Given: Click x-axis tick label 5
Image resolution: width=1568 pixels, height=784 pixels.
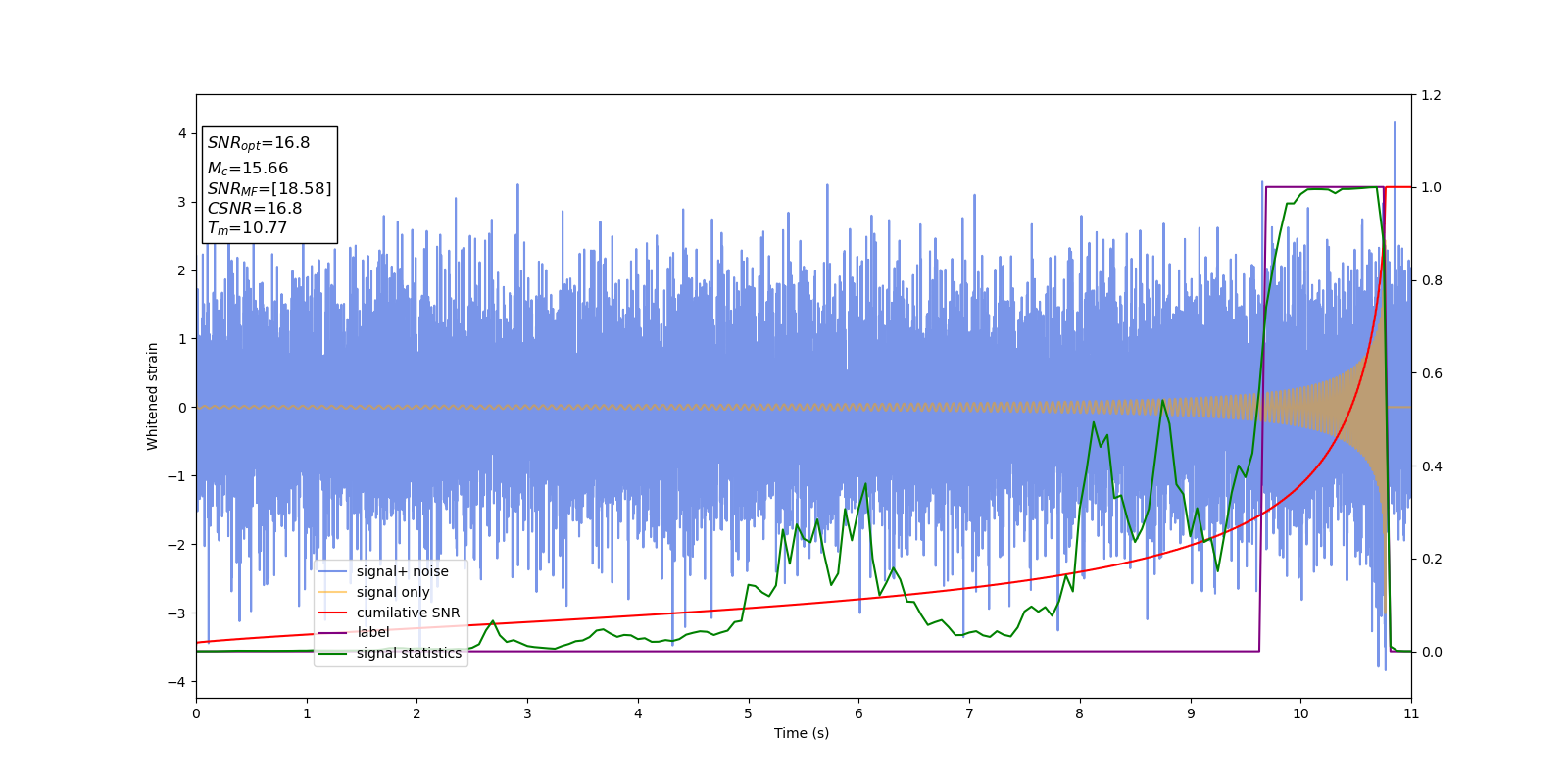Looking at the screenshot, I should point(749,713).
